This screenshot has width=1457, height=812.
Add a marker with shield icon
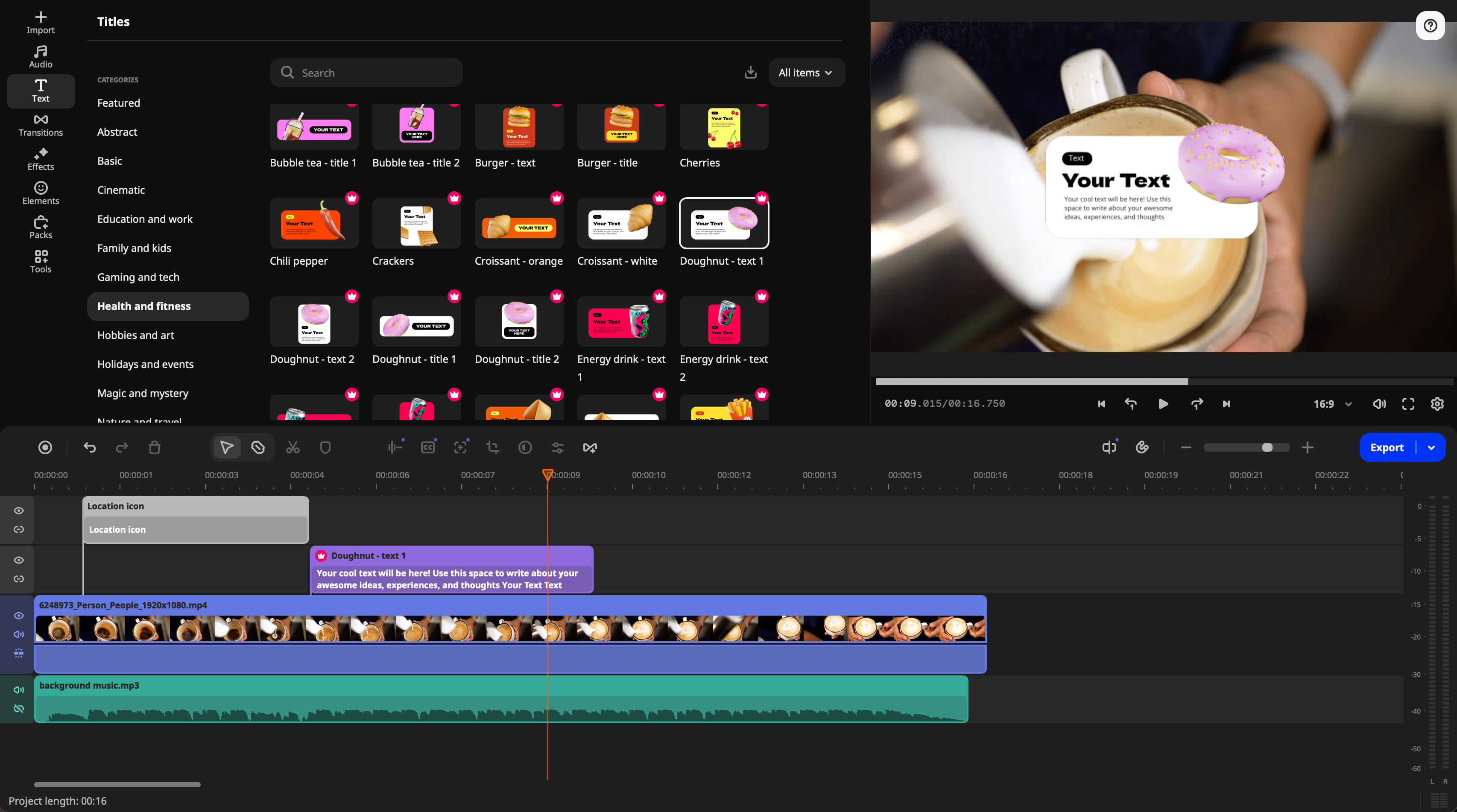click(x=325, y=447)
